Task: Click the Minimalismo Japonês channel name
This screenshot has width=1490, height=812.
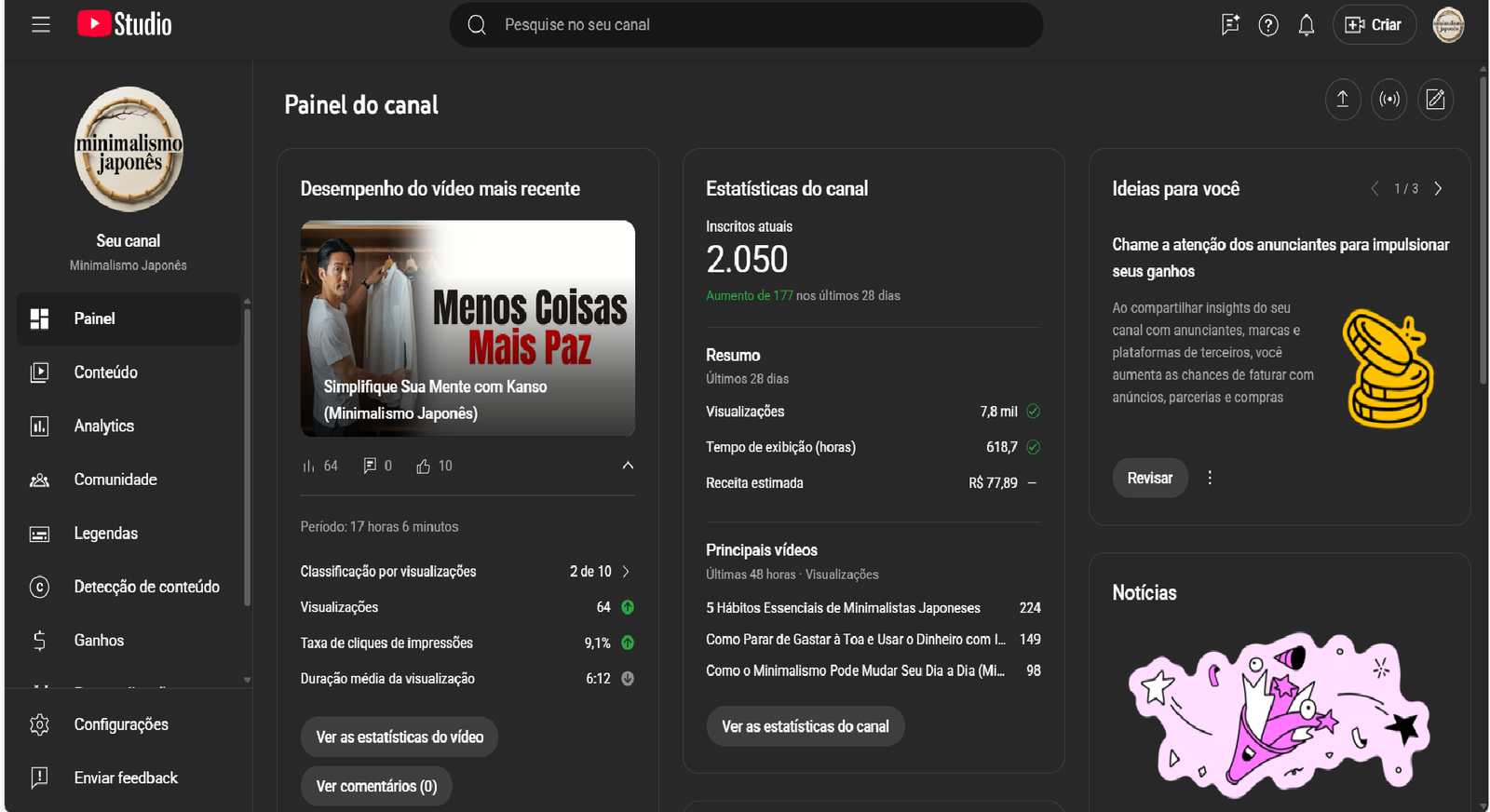Action: pos(129,265)
